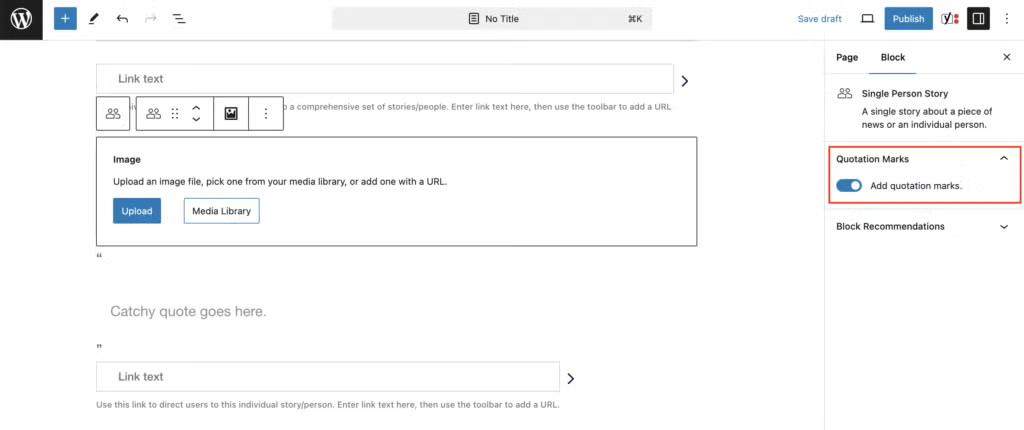Undo the last change
Image resolution: width=1024 pixels, height=430 pixels.
coord(122,19)
